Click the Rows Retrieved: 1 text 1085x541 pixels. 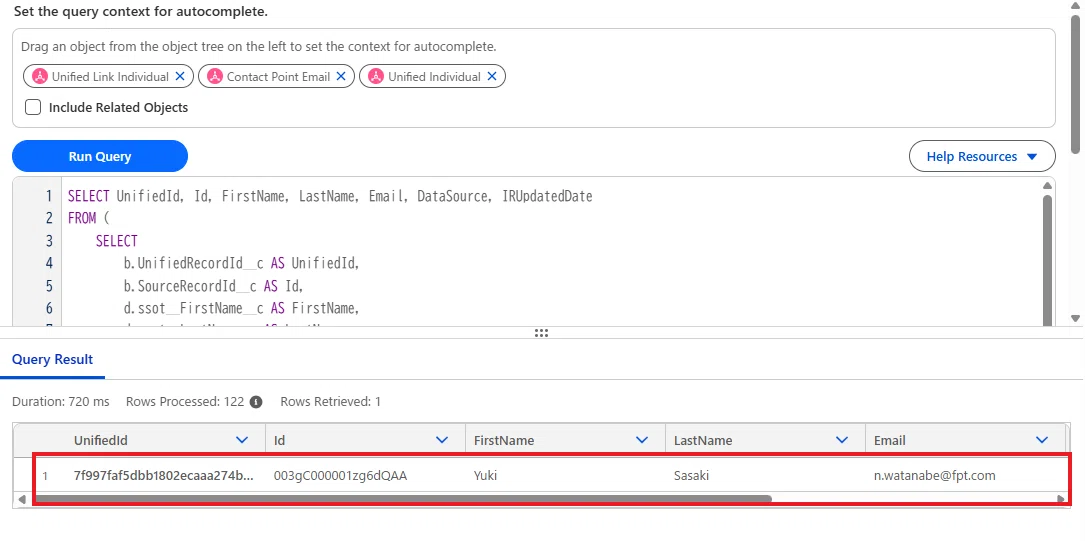pyautogui.click(x=330, y=401)
